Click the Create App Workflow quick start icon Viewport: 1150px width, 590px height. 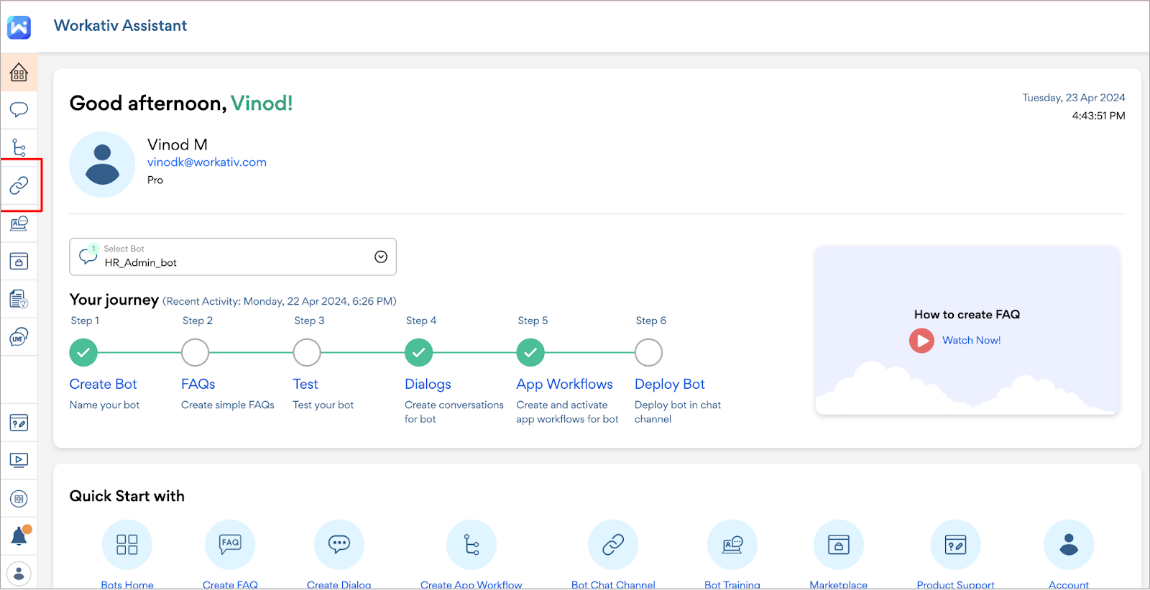point(471,545)
